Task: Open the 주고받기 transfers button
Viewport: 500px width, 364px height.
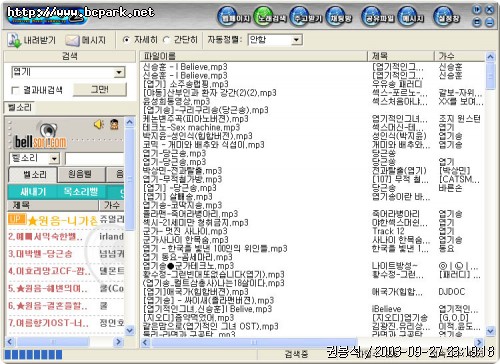Action: pos(306,17)
